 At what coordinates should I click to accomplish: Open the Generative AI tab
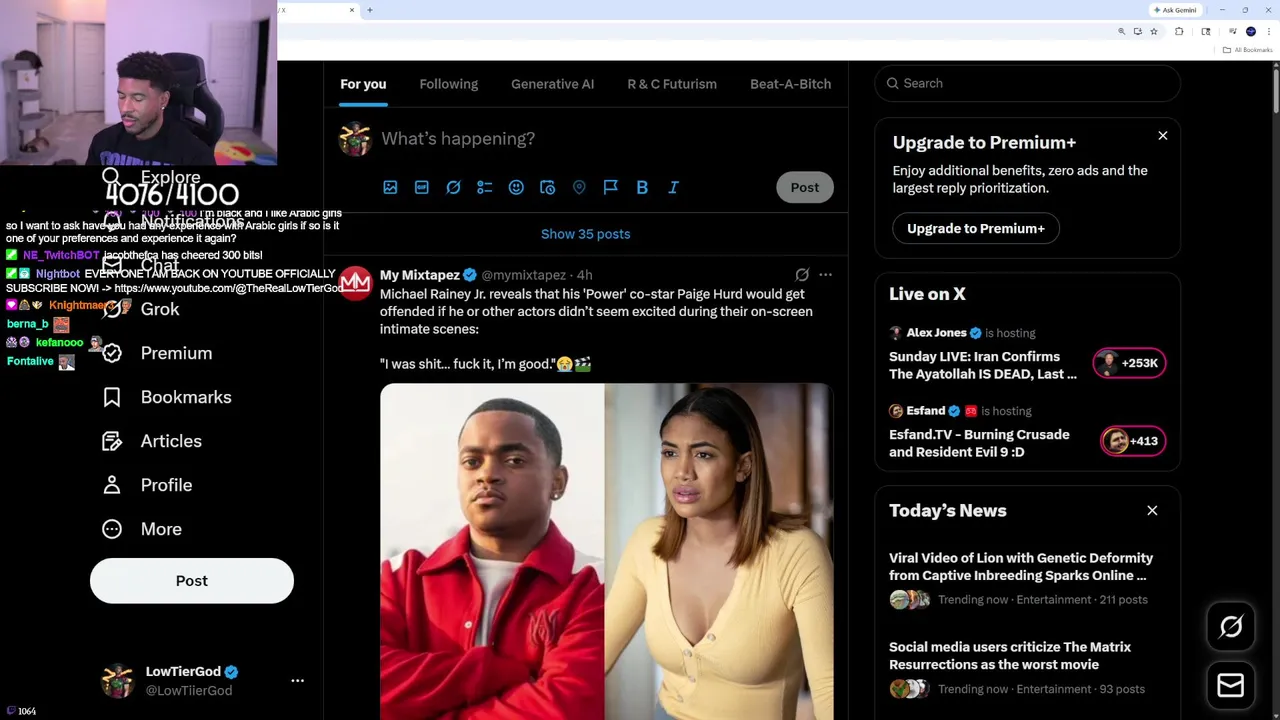pos(552,84)
